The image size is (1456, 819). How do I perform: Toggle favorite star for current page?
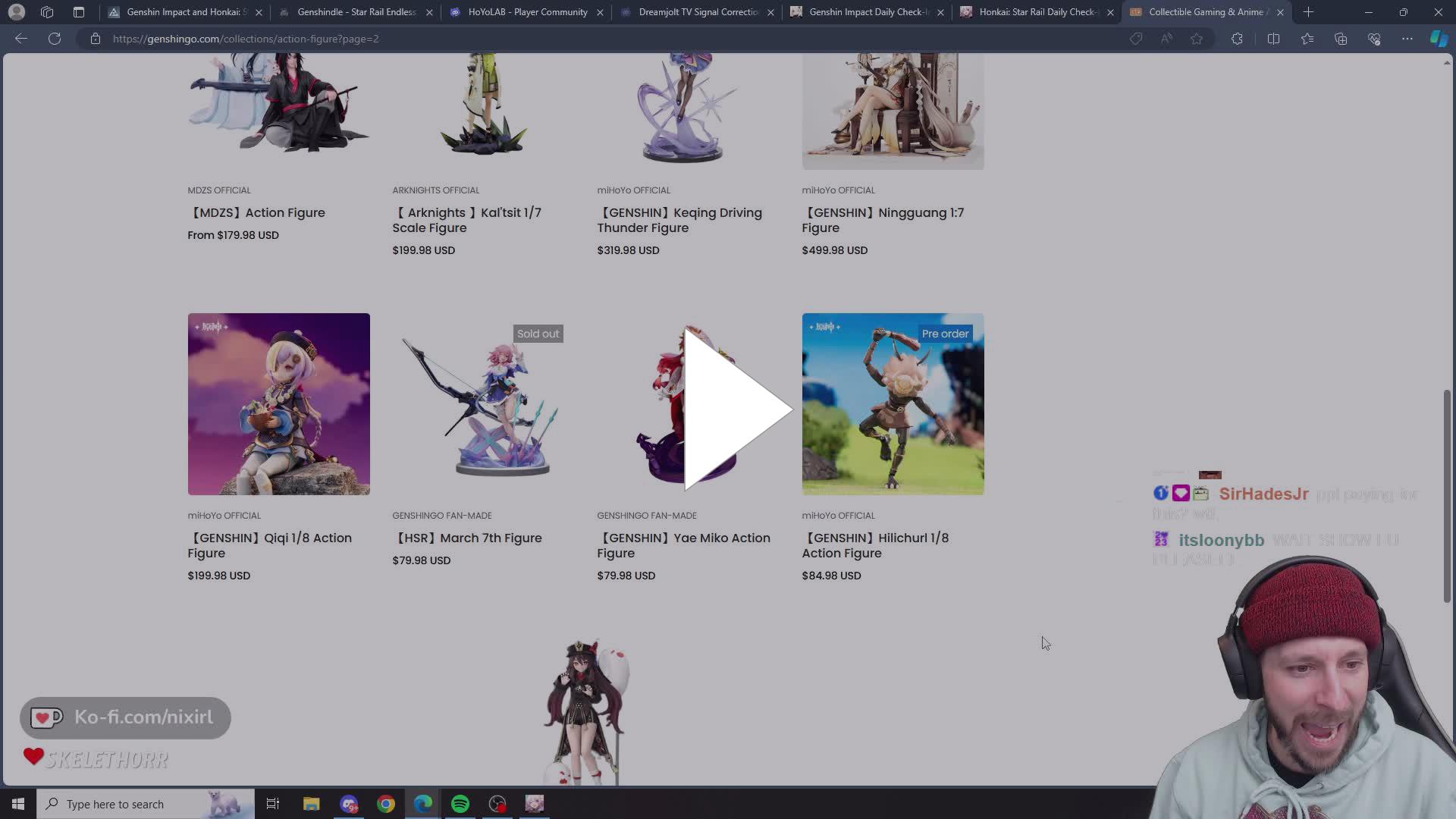click(1197, 39)
